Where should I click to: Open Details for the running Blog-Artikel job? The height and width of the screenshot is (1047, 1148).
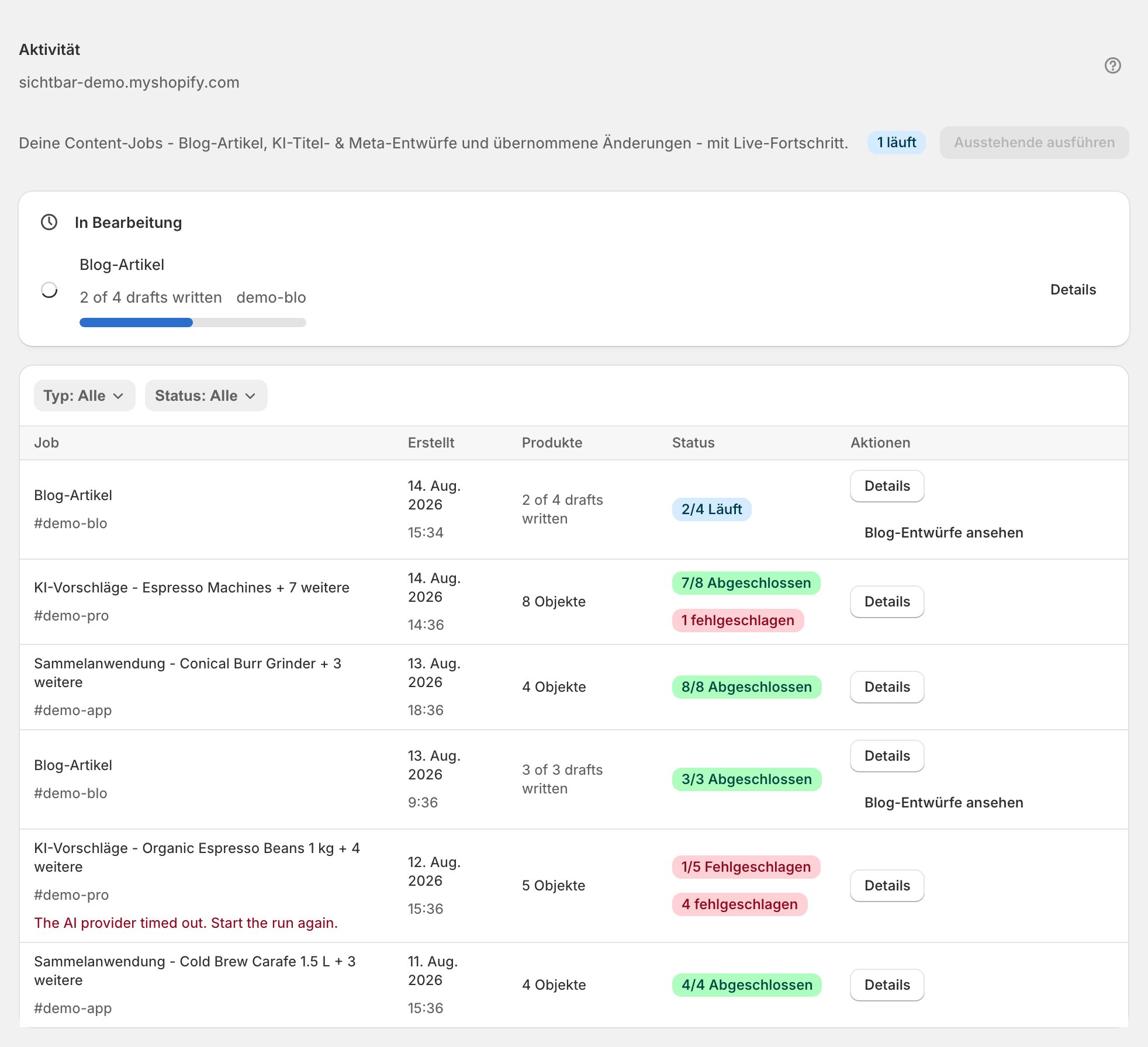pyautogui.click(x=887, y=486)
